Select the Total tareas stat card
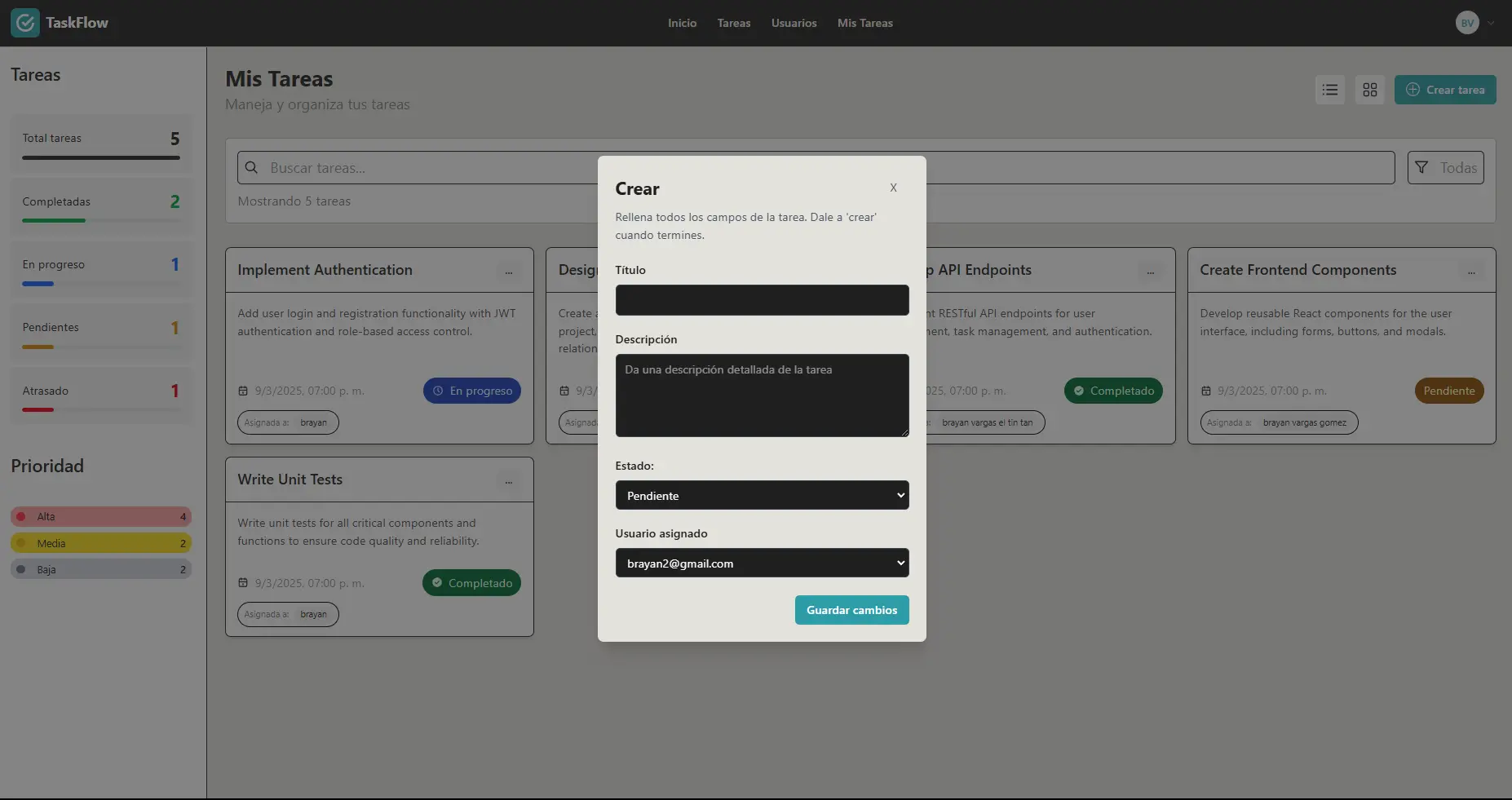The image size is (1512, 800). click(101, 144)
